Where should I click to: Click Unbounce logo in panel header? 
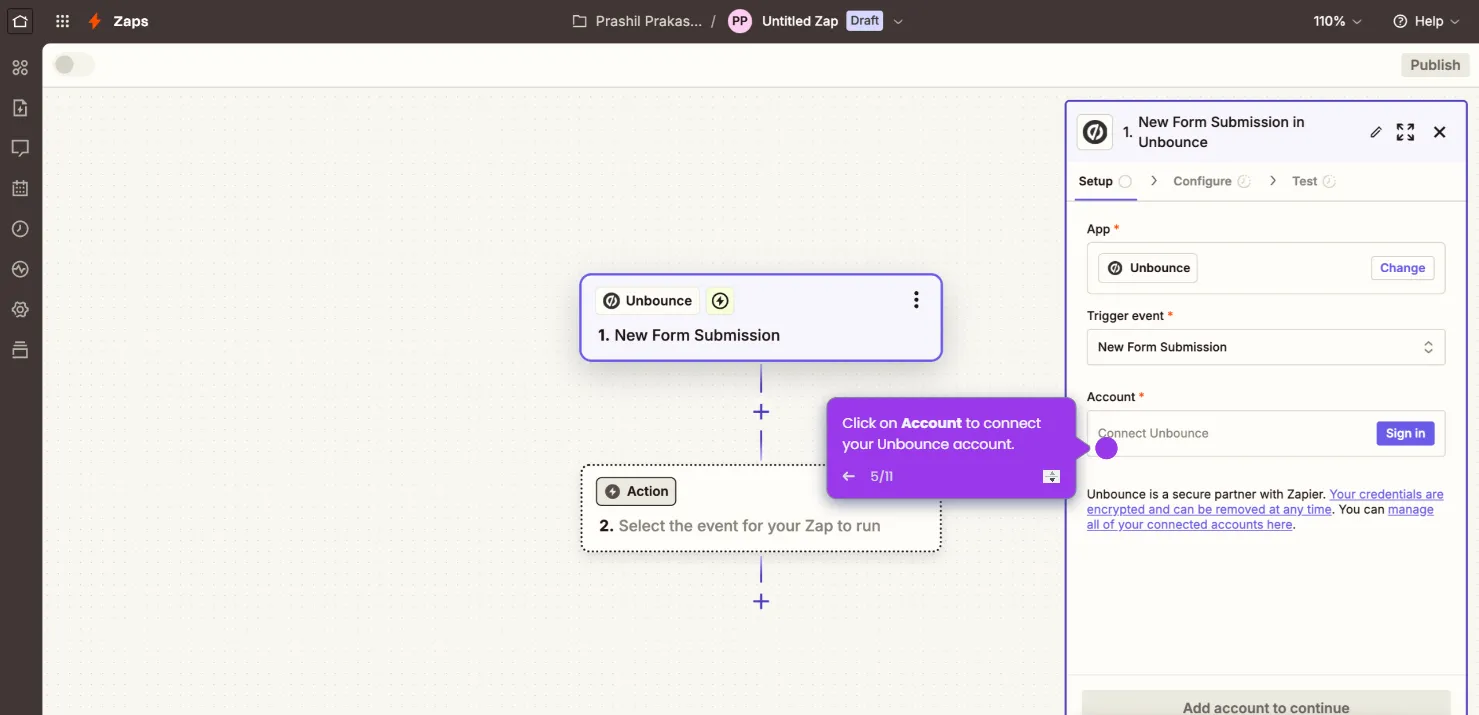pos(1095,132)
